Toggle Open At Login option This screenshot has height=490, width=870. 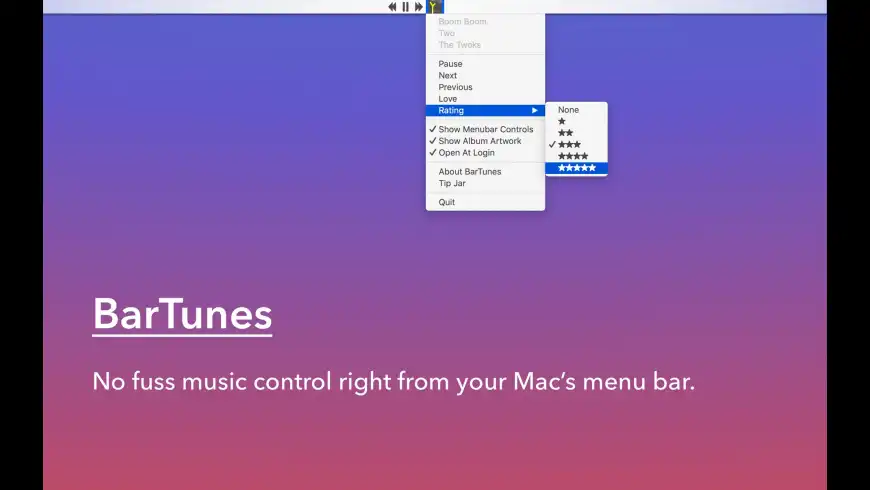tap(485, 153)
